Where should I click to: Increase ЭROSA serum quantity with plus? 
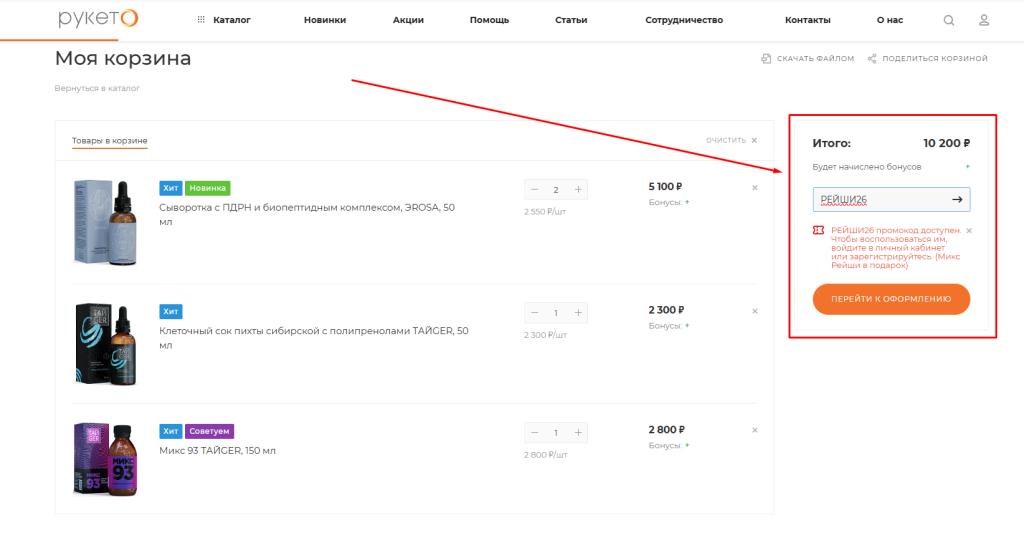(578, 189)
